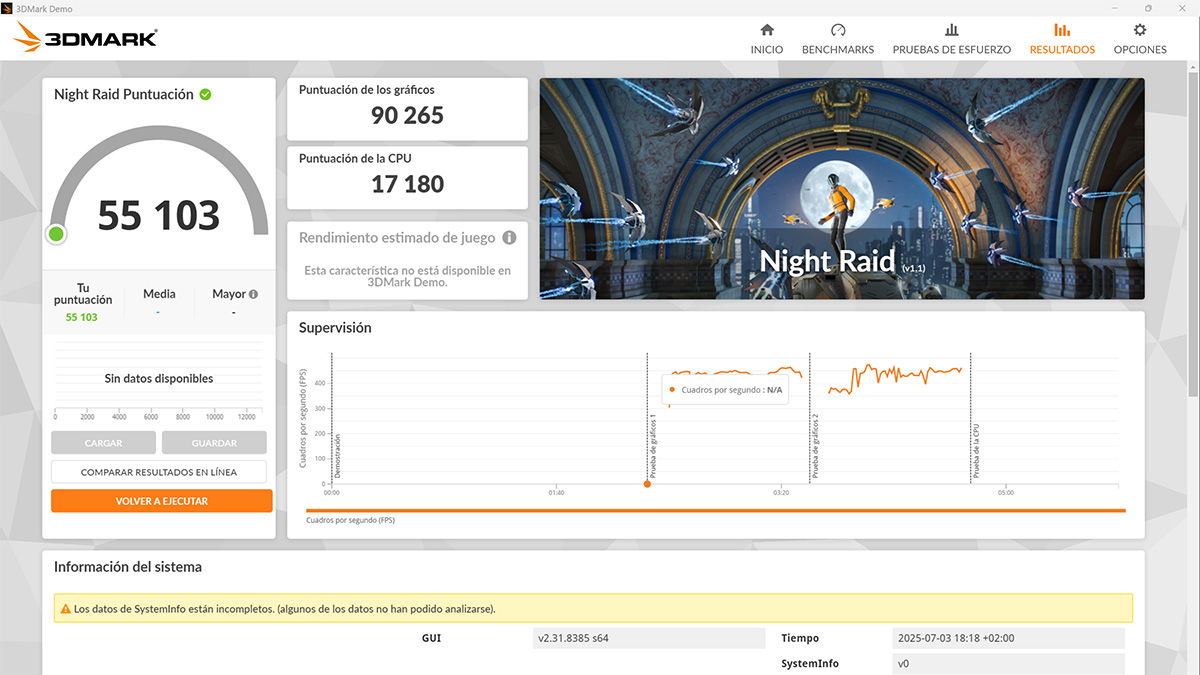Click the Prueba de gráficos 2 chart label
The width and height of the screenshot is (1200, 675).
coord(815,445)
